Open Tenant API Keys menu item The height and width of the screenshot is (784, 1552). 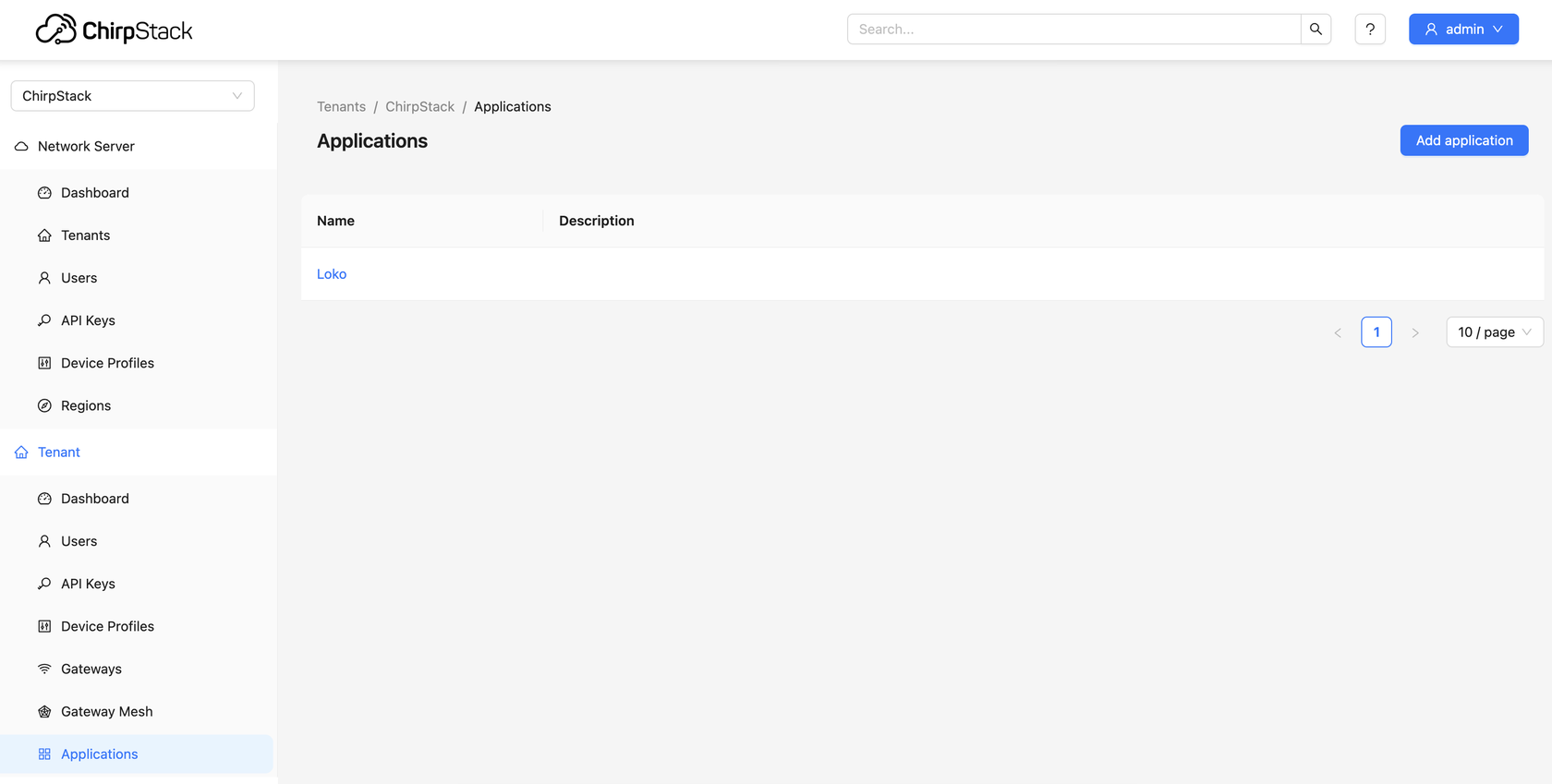pyautogui.click(x=137, y=584)
